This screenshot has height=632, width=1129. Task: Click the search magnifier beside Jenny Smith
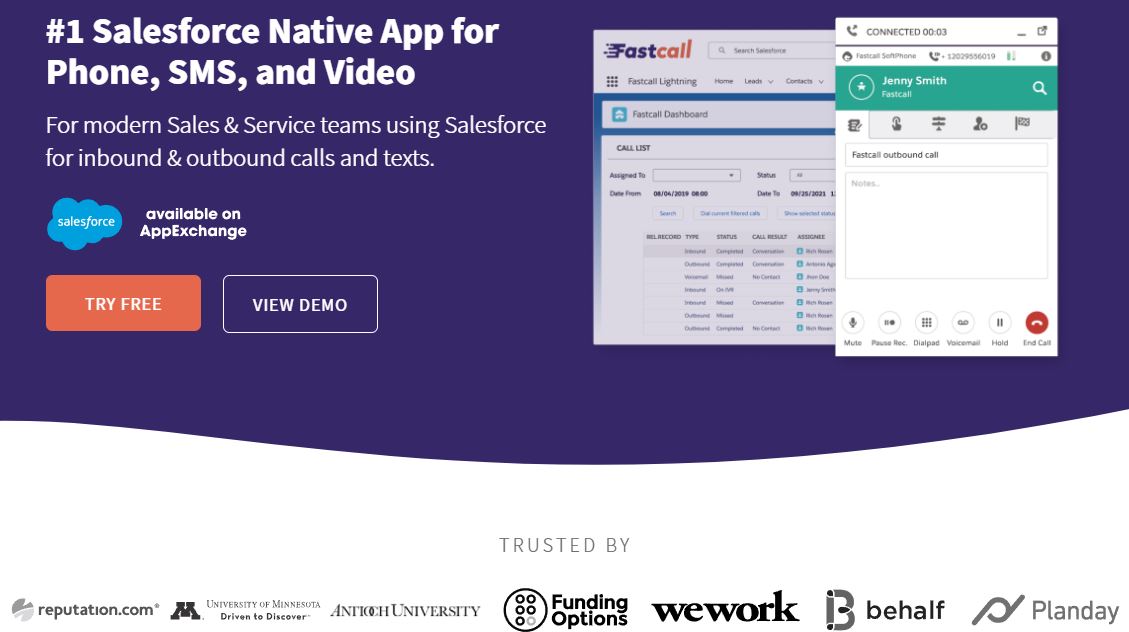pos(1039,88)
